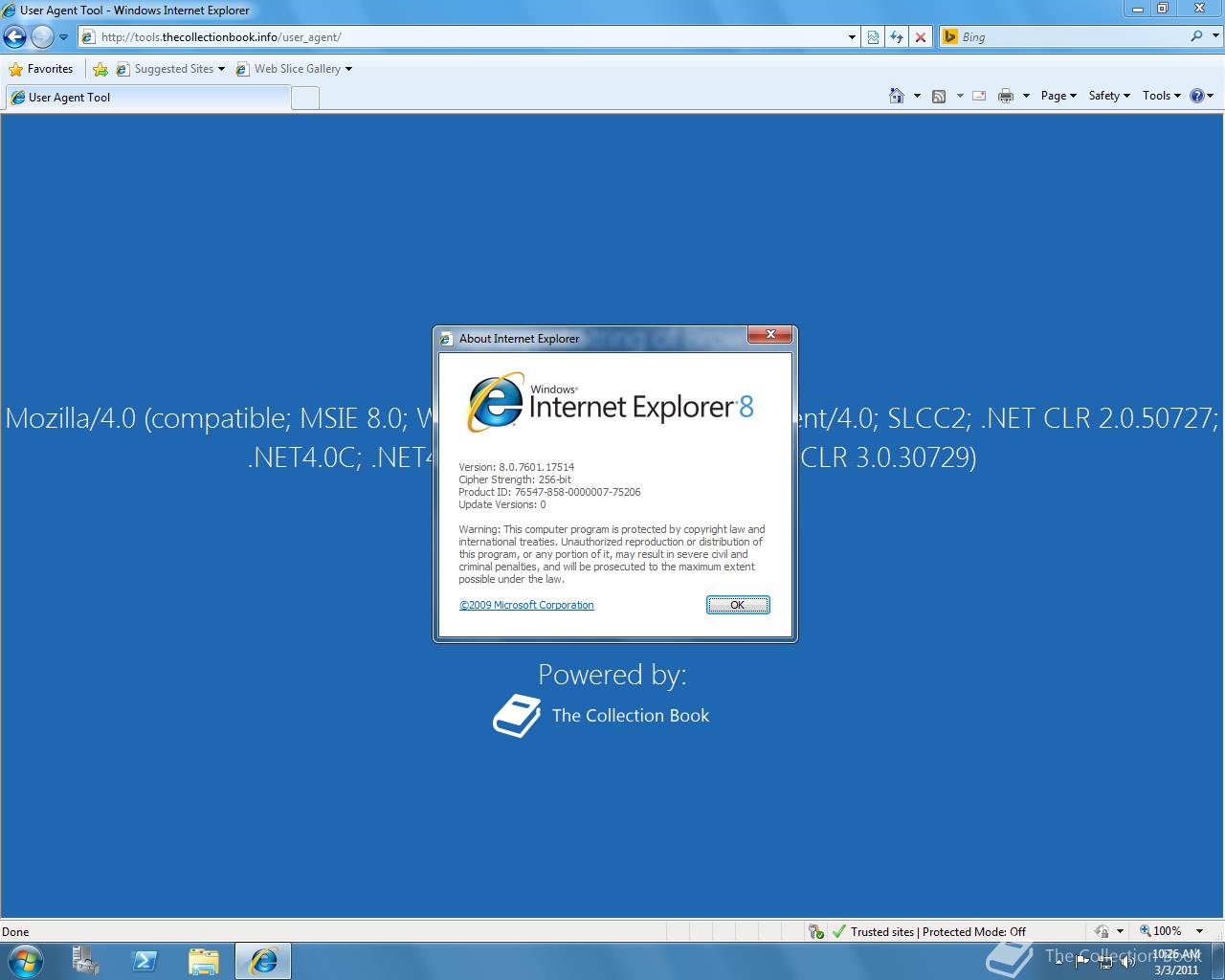Open the Help question mark menu
Viewport: 1225px width, 980px height.
pos(1201,96)
